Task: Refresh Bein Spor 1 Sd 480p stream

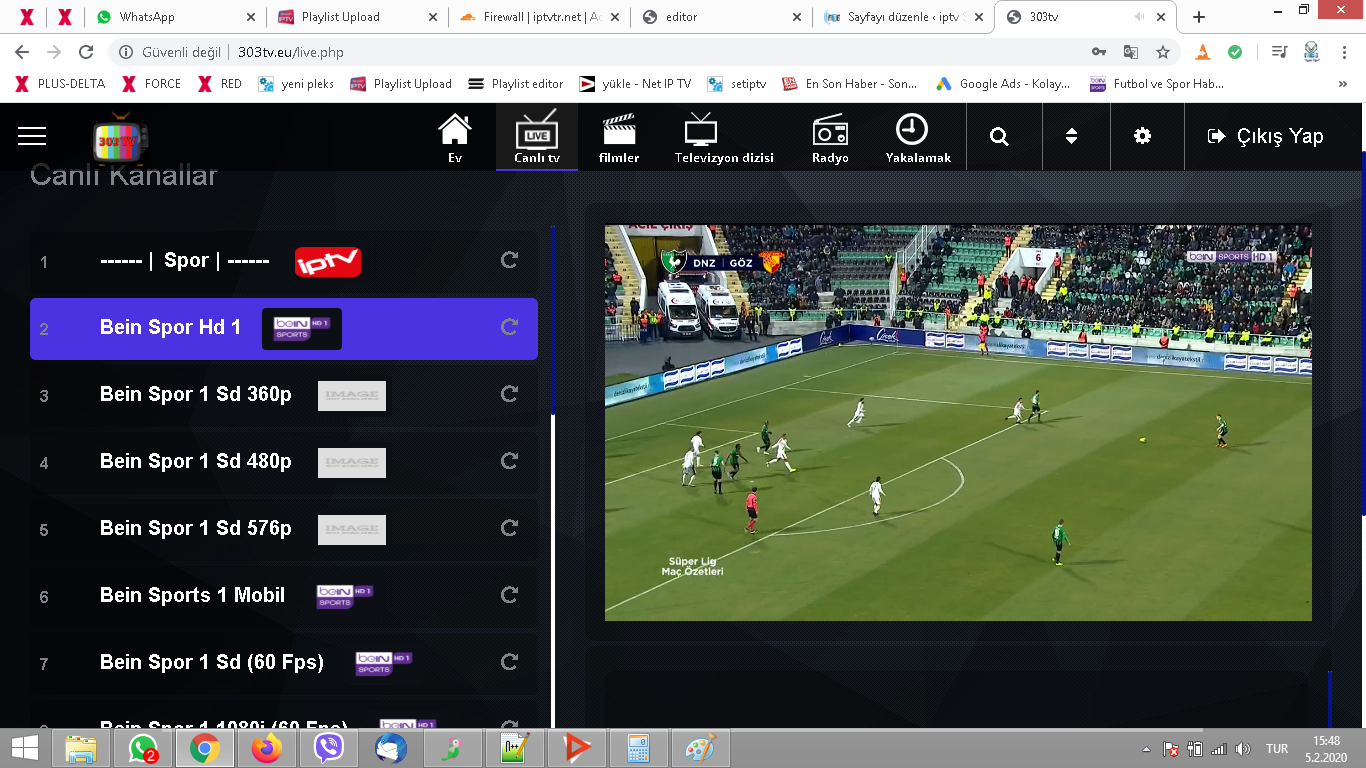Action: pyautogui.click(x=509, y=461)
